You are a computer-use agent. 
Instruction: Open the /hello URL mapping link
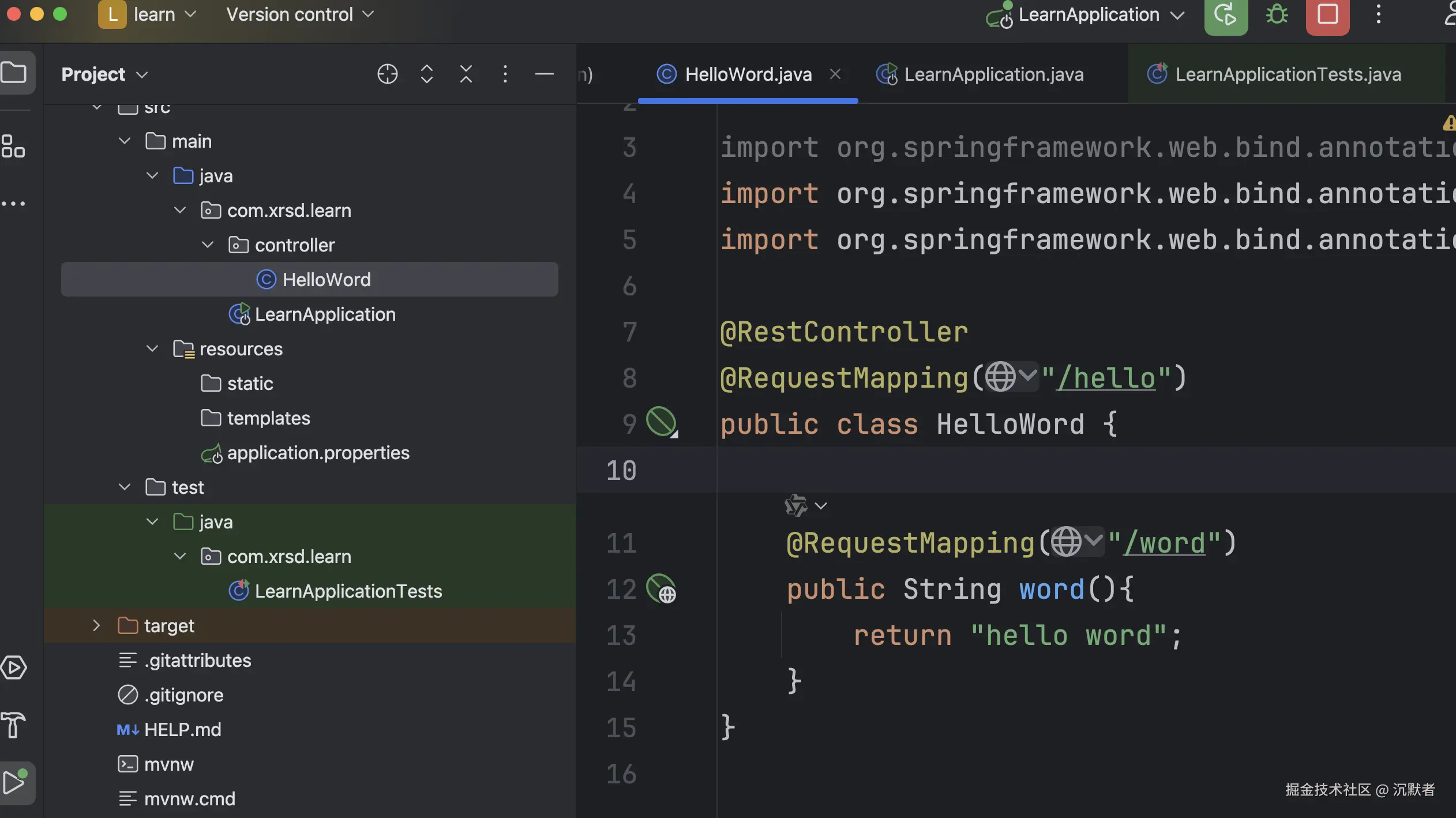click(1105, 378)
